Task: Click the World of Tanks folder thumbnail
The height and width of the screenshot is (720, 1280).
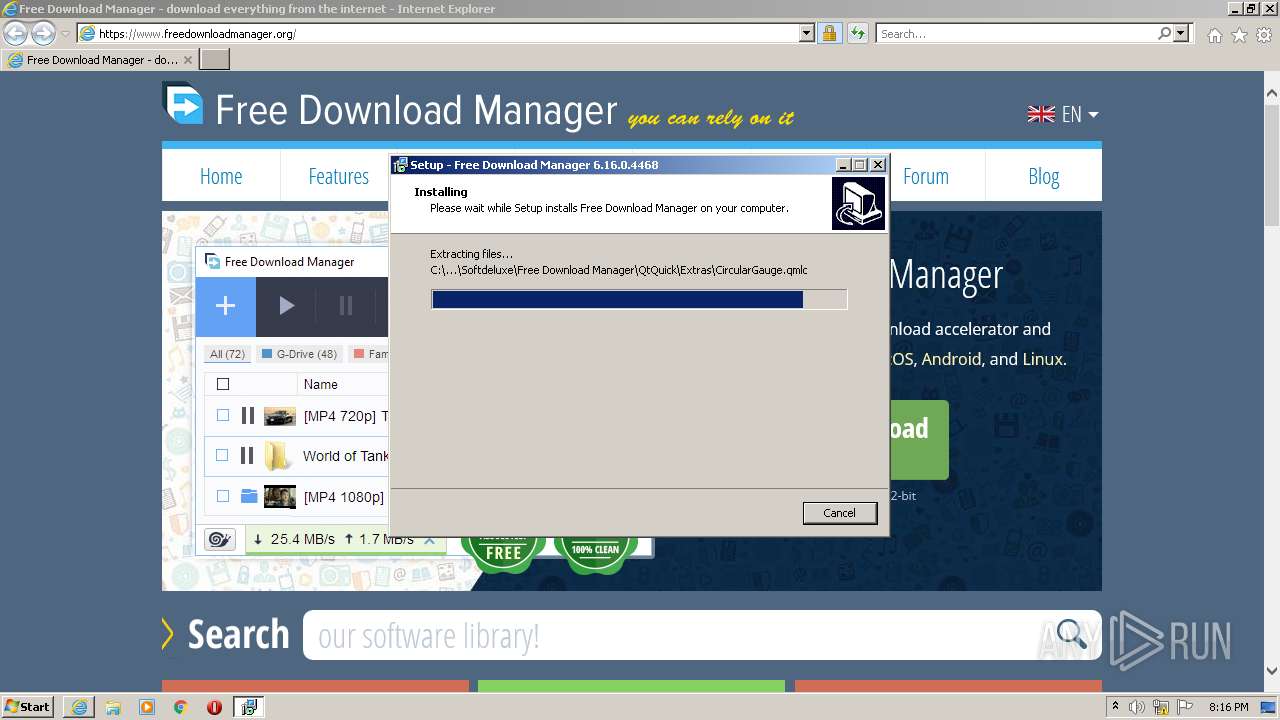Action: [277, 456]
